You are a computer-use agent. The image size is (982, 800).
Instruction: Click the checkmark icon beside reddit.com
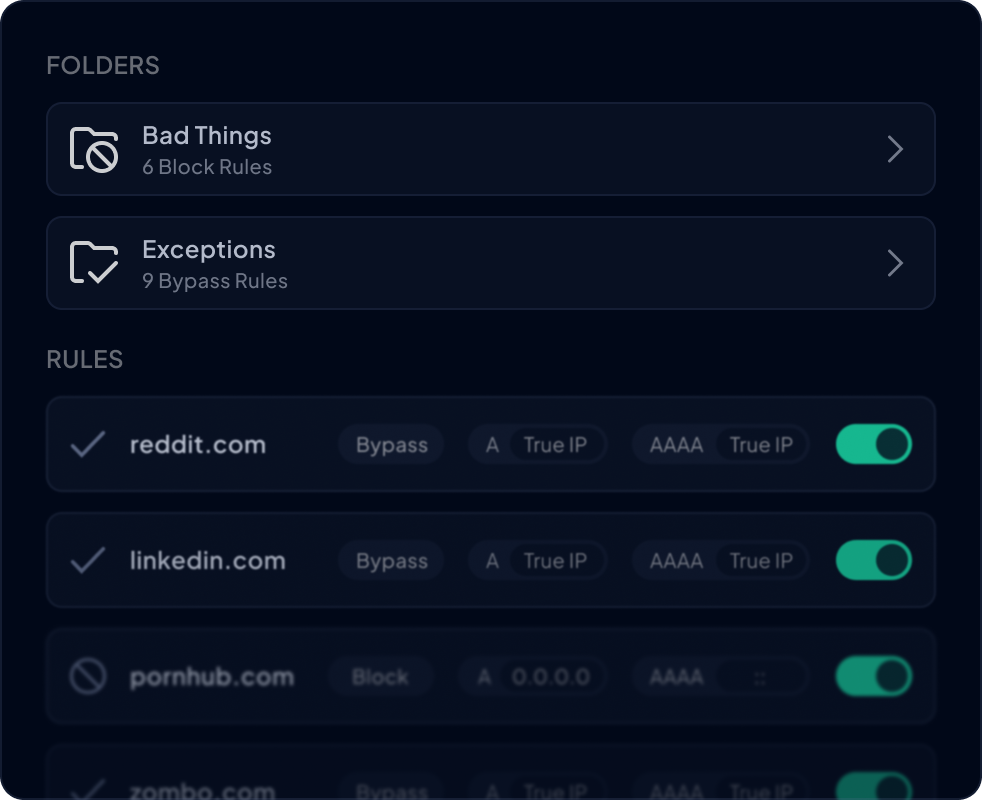tap(88, 444)
